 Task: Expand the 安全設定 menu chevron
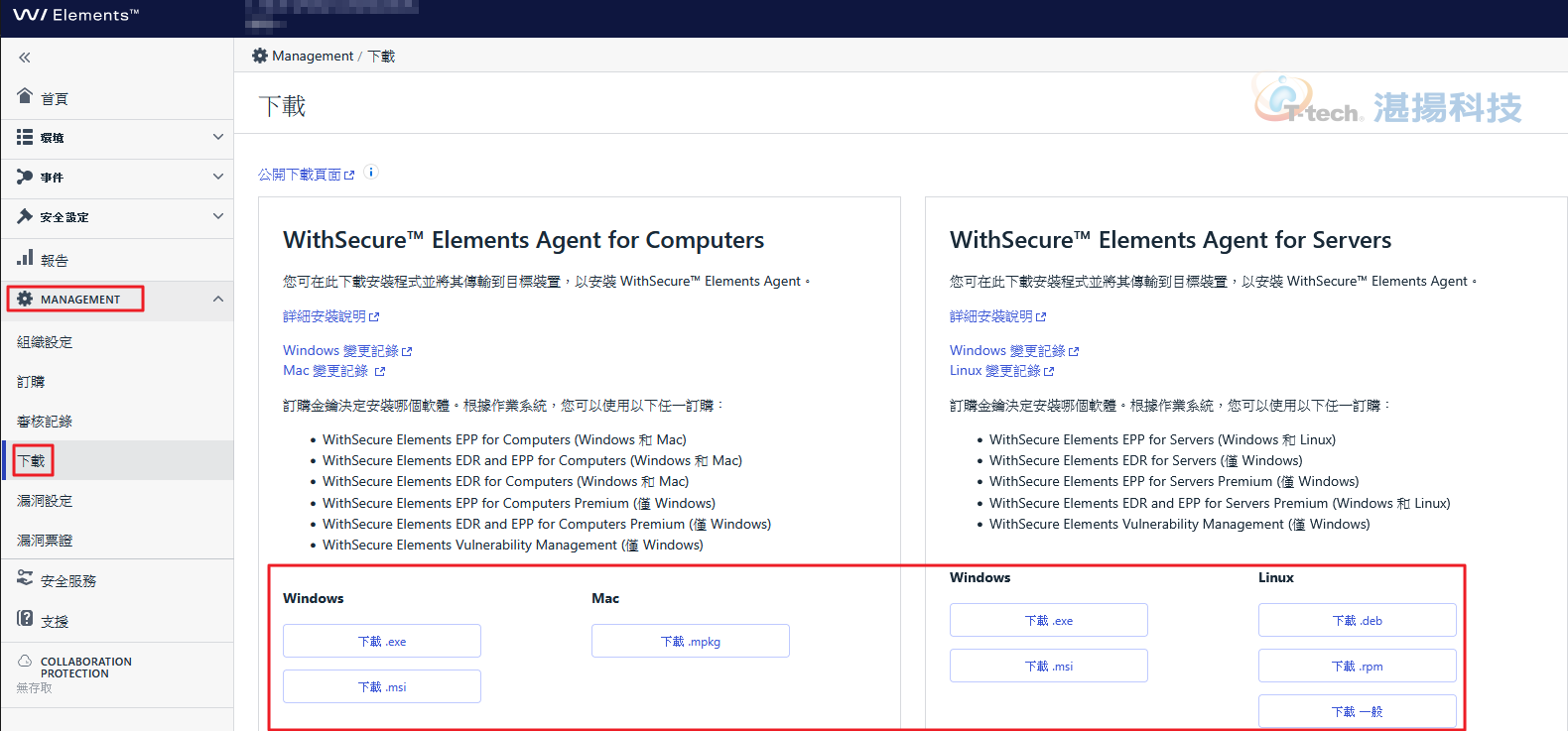pyautogui.click(x=218, y=216)
